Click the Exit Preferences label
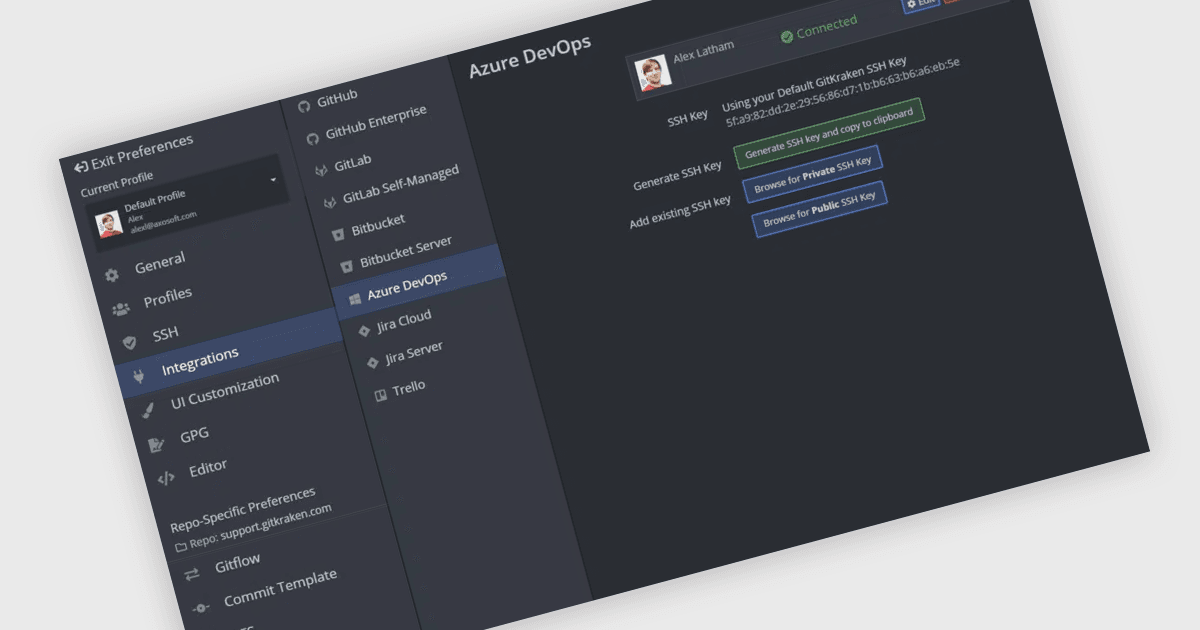 (x=142, y=150)
